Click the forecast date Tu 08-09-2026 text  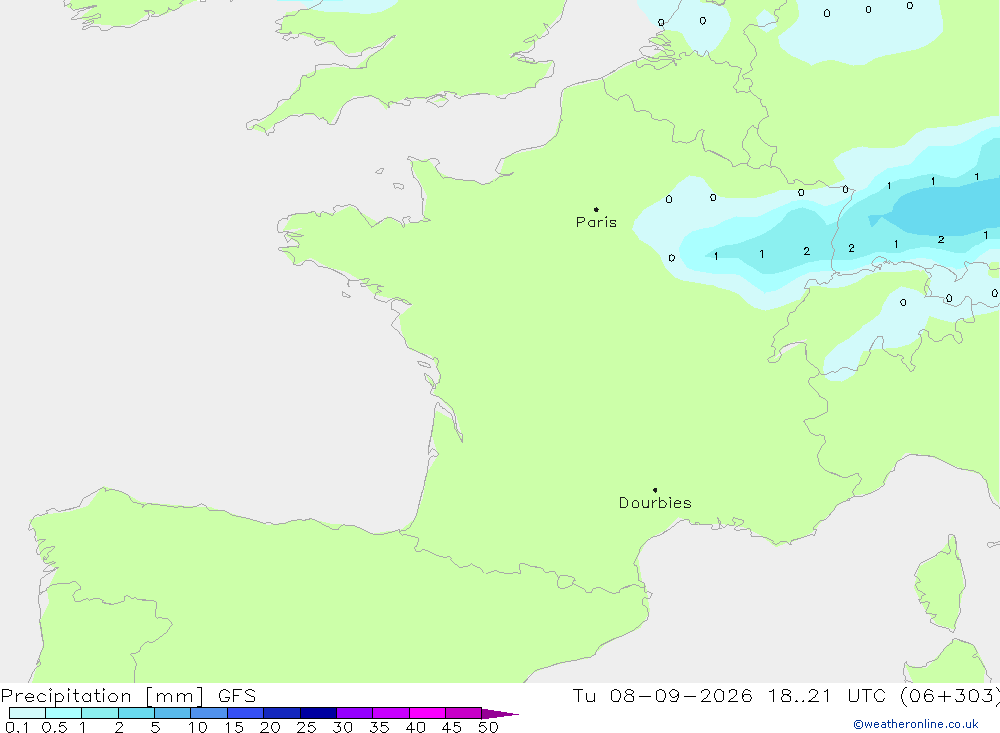[x=662, y=695]
